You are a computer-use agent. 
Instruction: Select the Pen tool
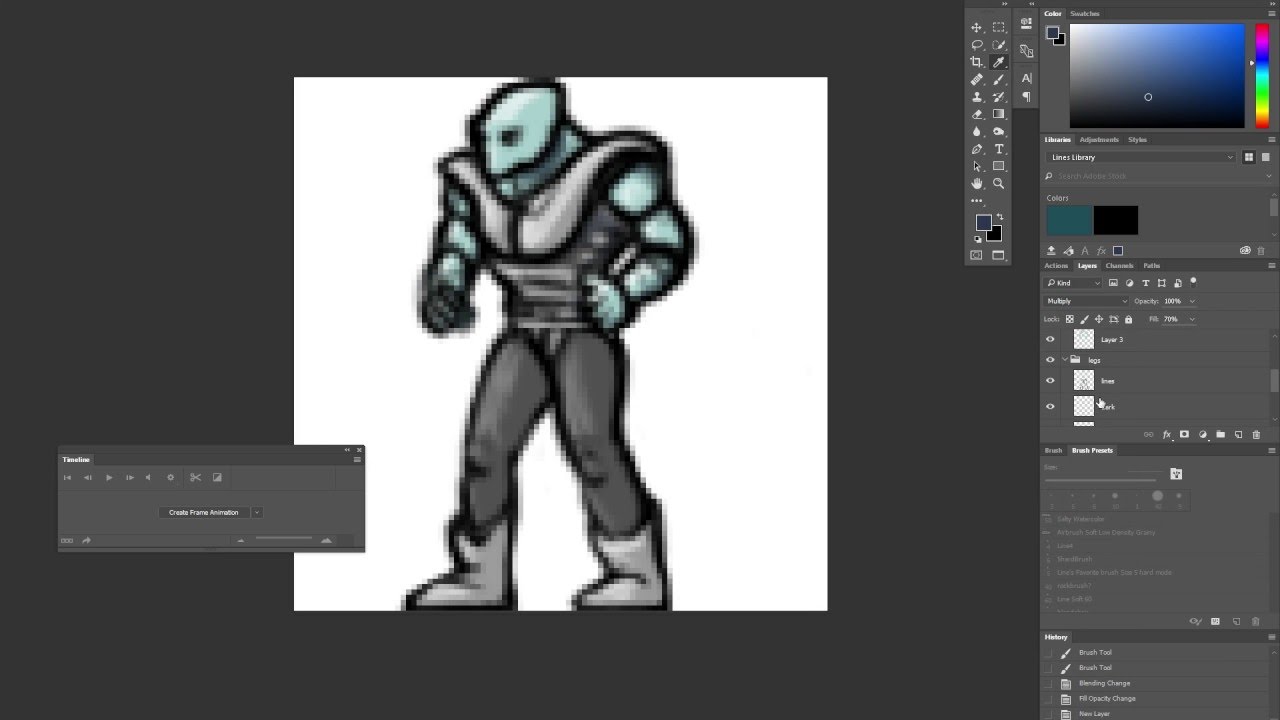976,148
